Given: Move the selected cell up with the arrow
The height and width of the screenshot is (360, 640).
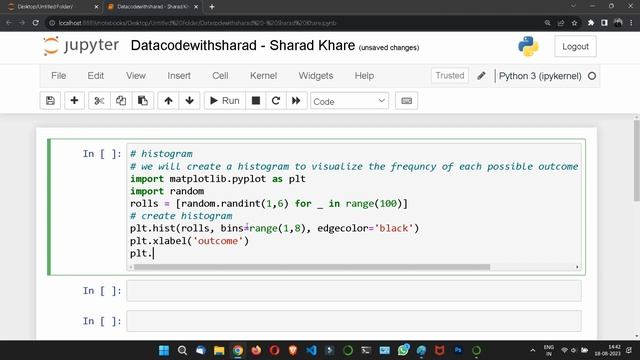Looking at the screenshot, I should (x=168, y=101).
